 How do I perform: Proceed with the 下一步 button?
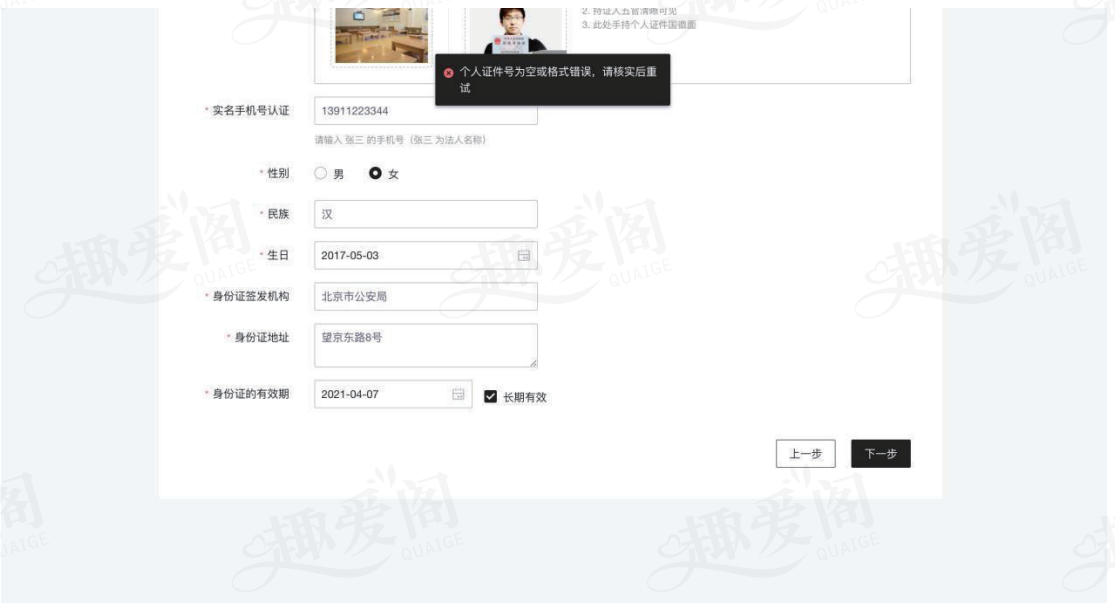click(x=880, y=453)
